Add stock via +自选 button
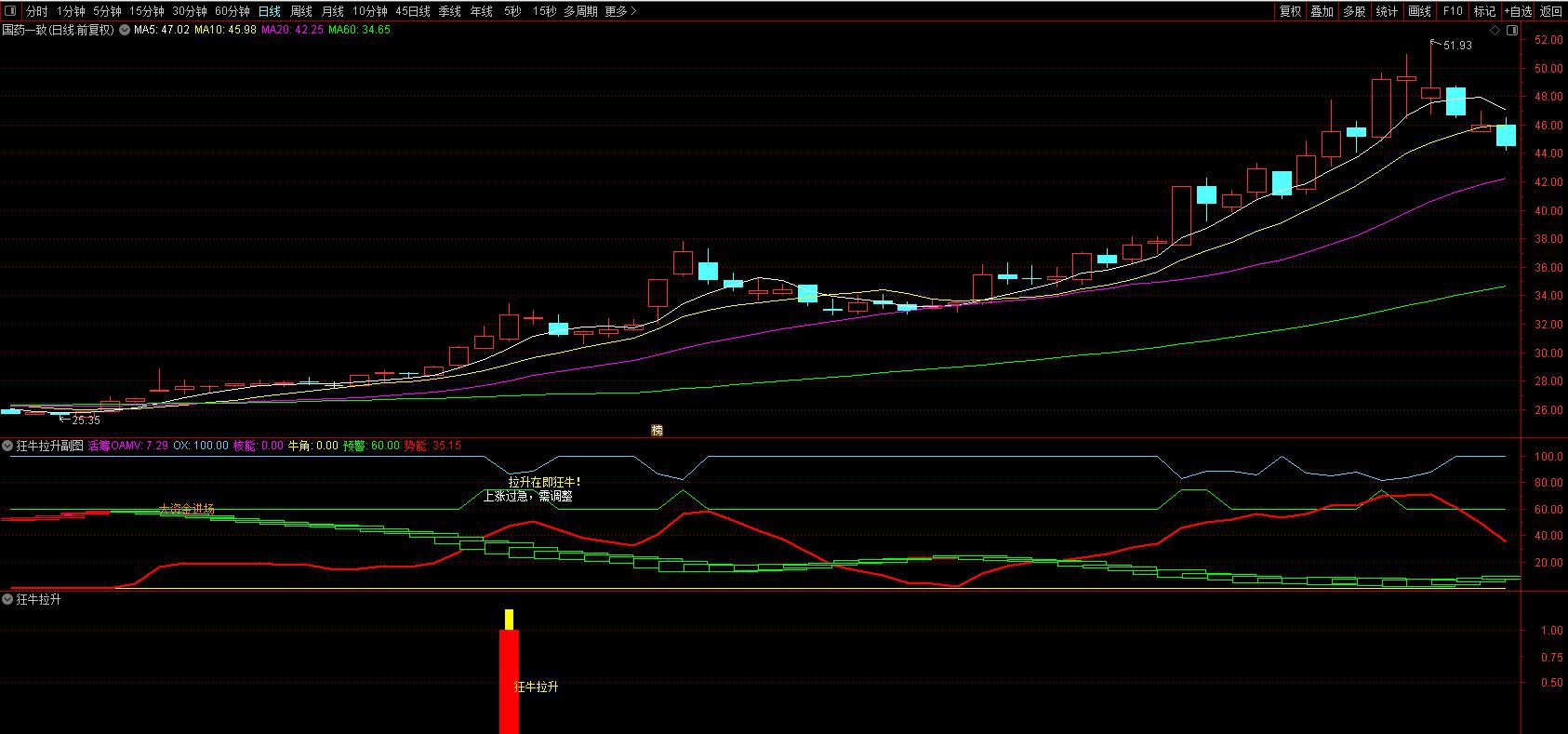Image resolution: width=1568 pixels, height=734 pixels. [x=1518, y=11]
